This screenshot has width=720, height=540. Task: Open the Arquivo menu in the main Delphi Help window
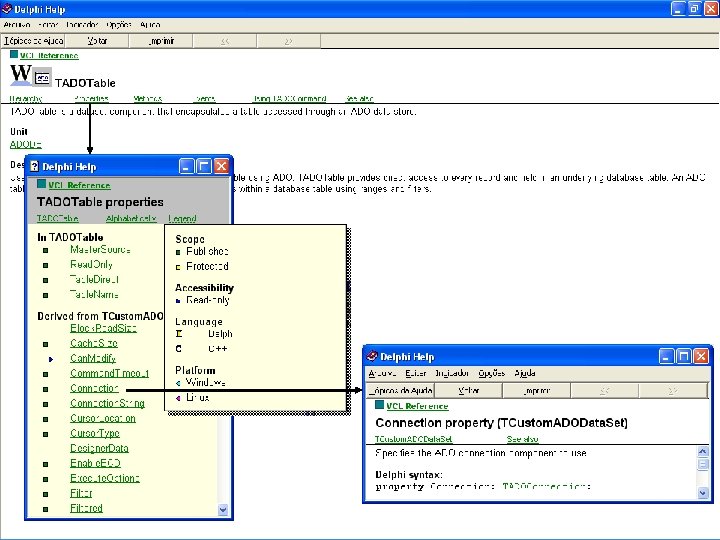click(x=17, y=25)
